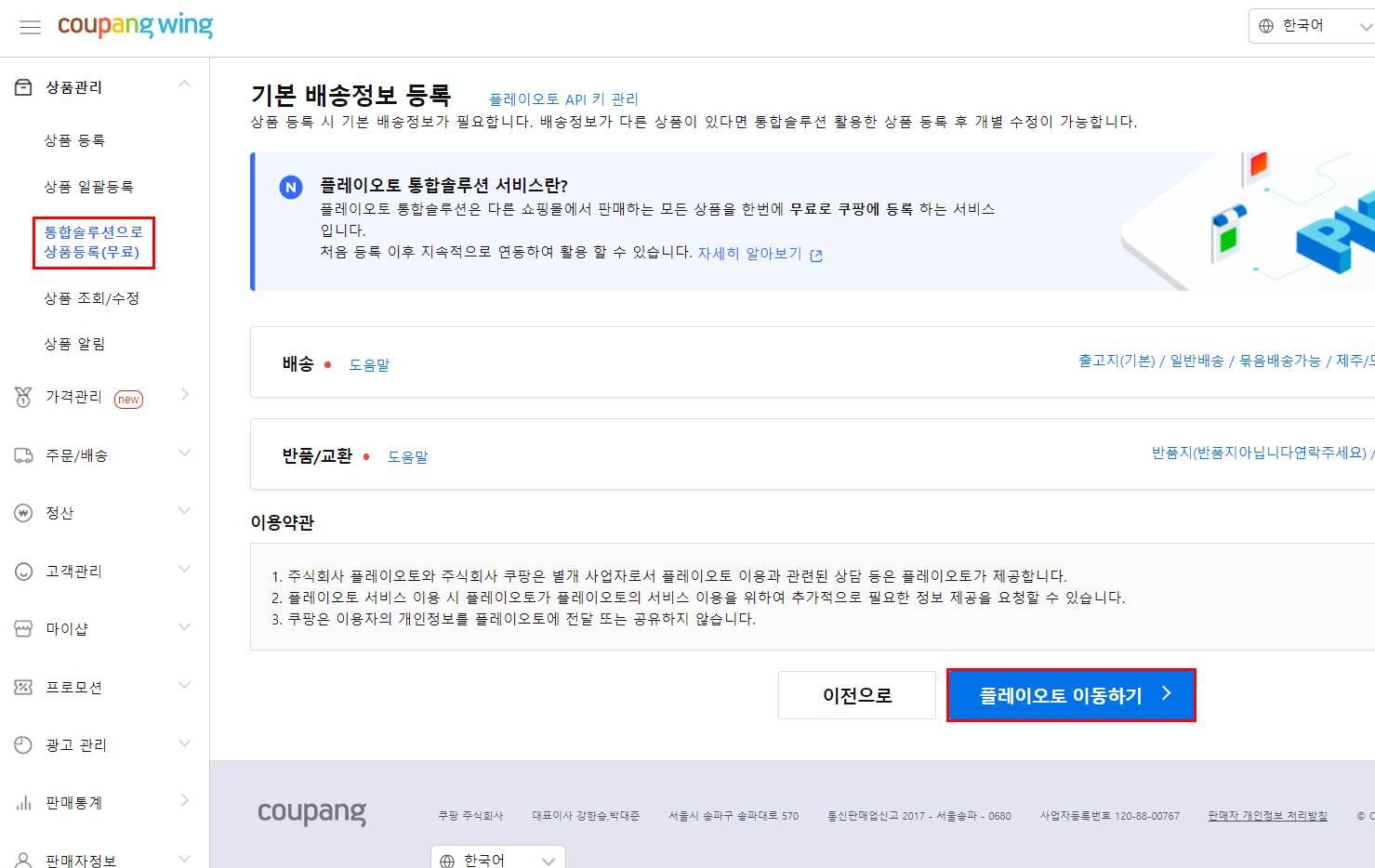
Task: Open the 상품 알림 menu item
Action: pyautogui.click(x=74, y=344)
